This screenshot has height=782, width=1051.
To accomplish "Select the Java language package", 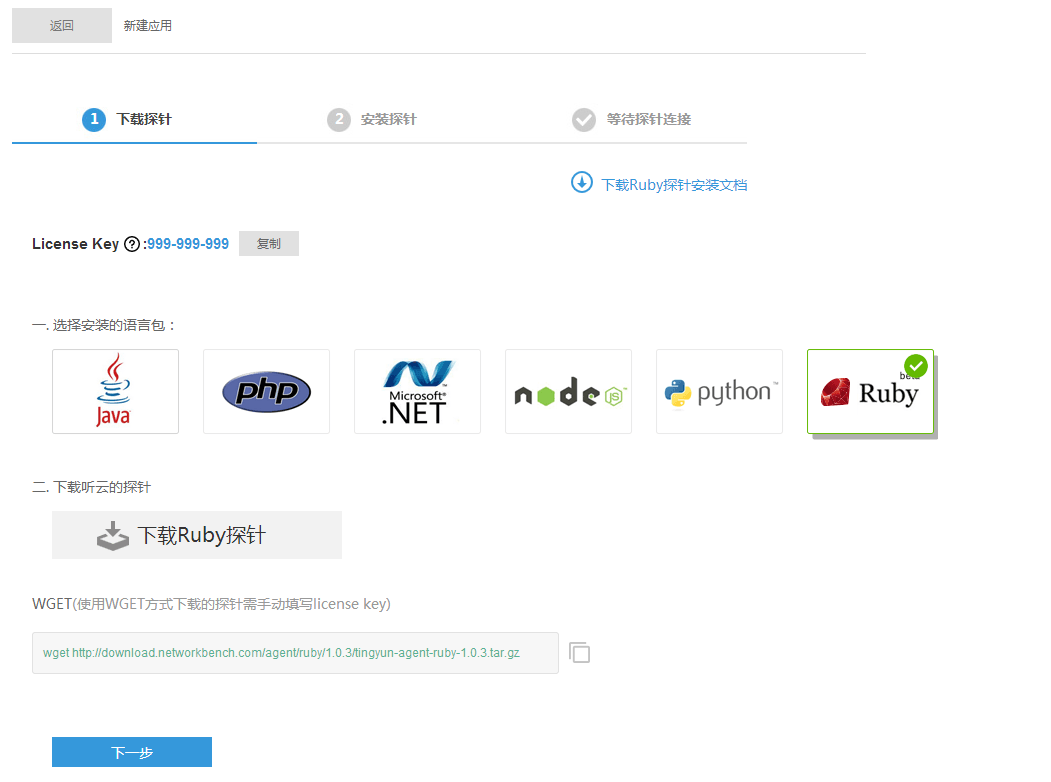I will (x=115, y=391).
